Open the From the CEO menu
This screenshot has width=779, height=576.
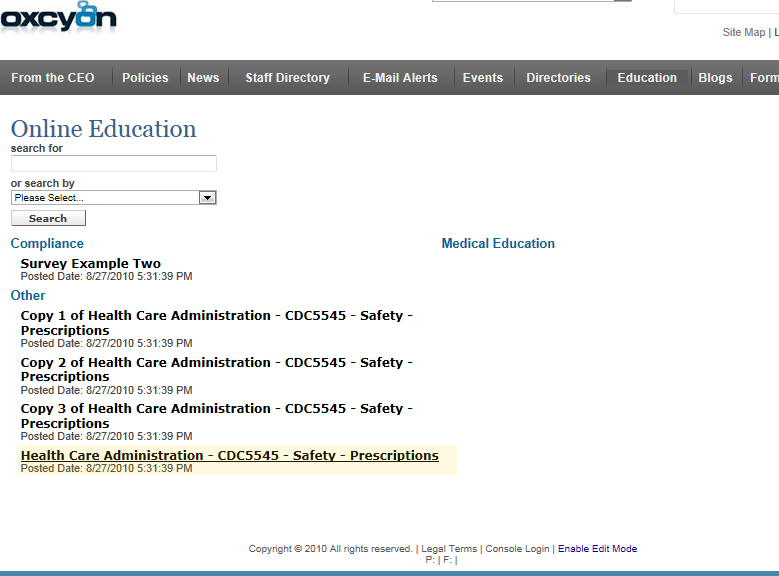click(53, 78)
